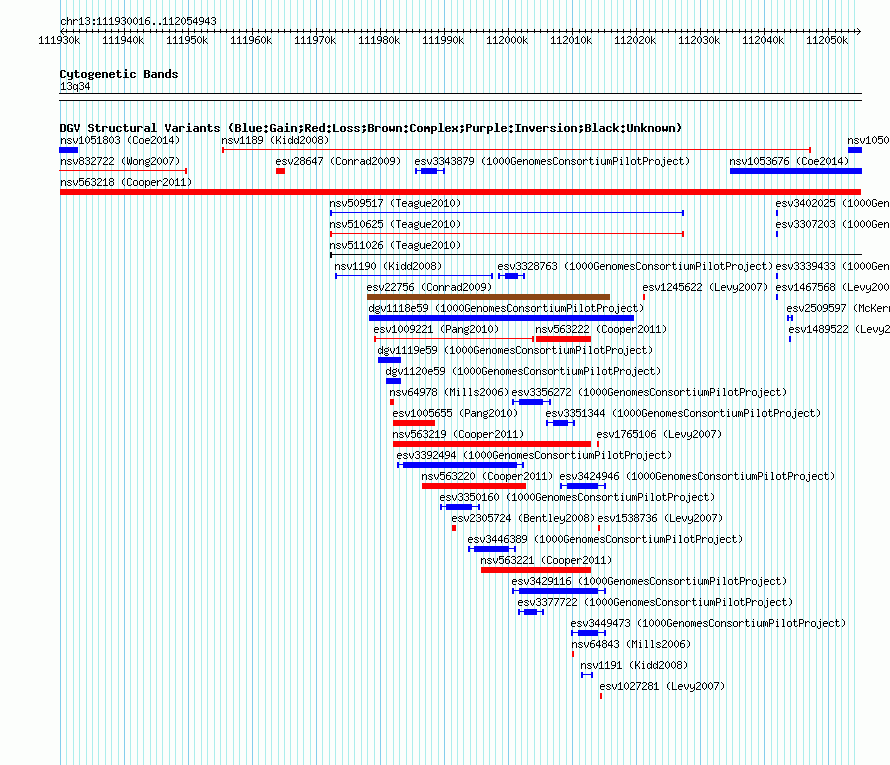Select the esv2305724 (Bentley2008) label
The width and height of the screenshot is (890, 765).
tap(523, 518)
